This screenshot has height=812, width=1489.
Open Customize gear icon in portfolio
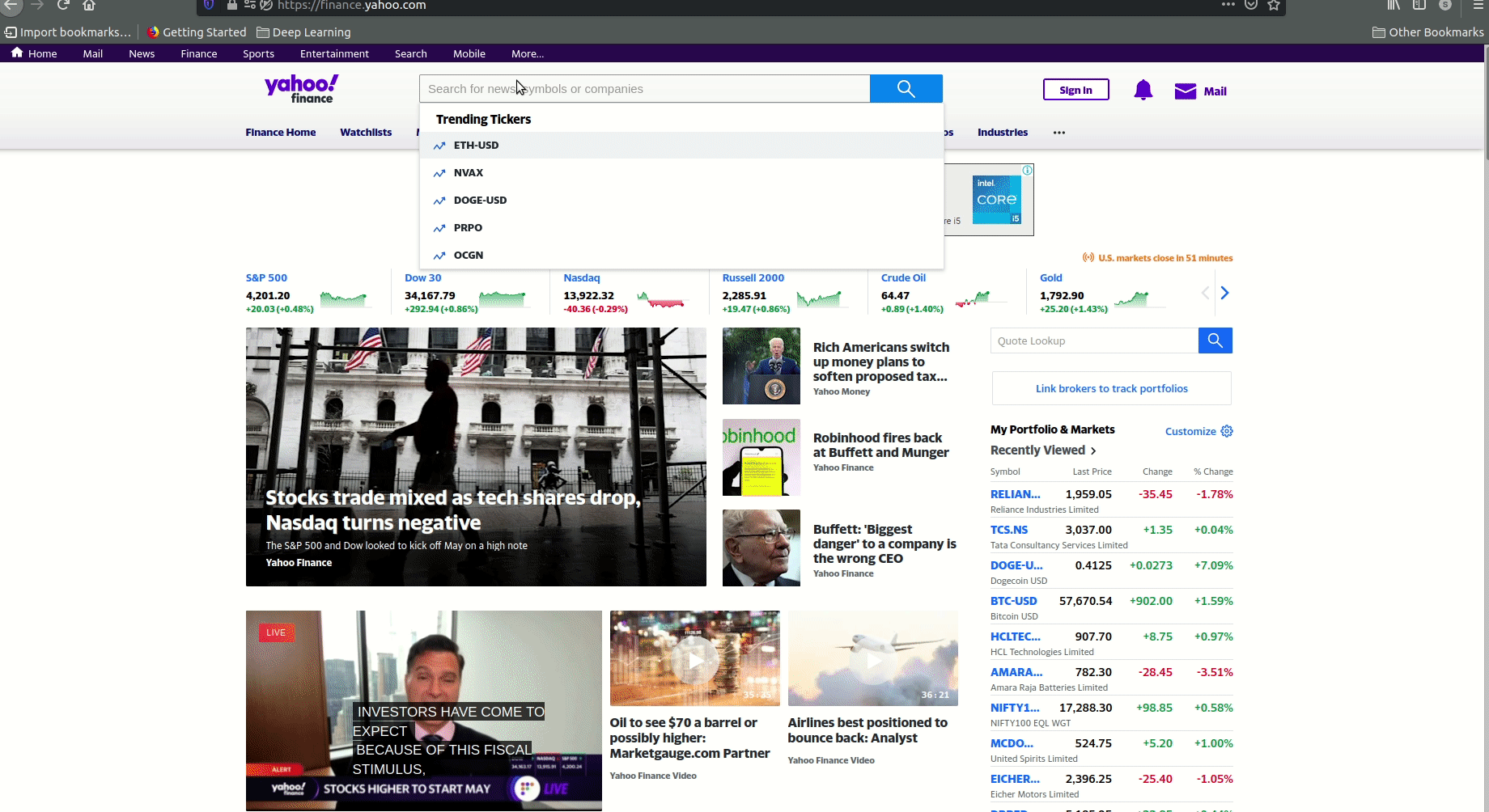(1227, 431)
